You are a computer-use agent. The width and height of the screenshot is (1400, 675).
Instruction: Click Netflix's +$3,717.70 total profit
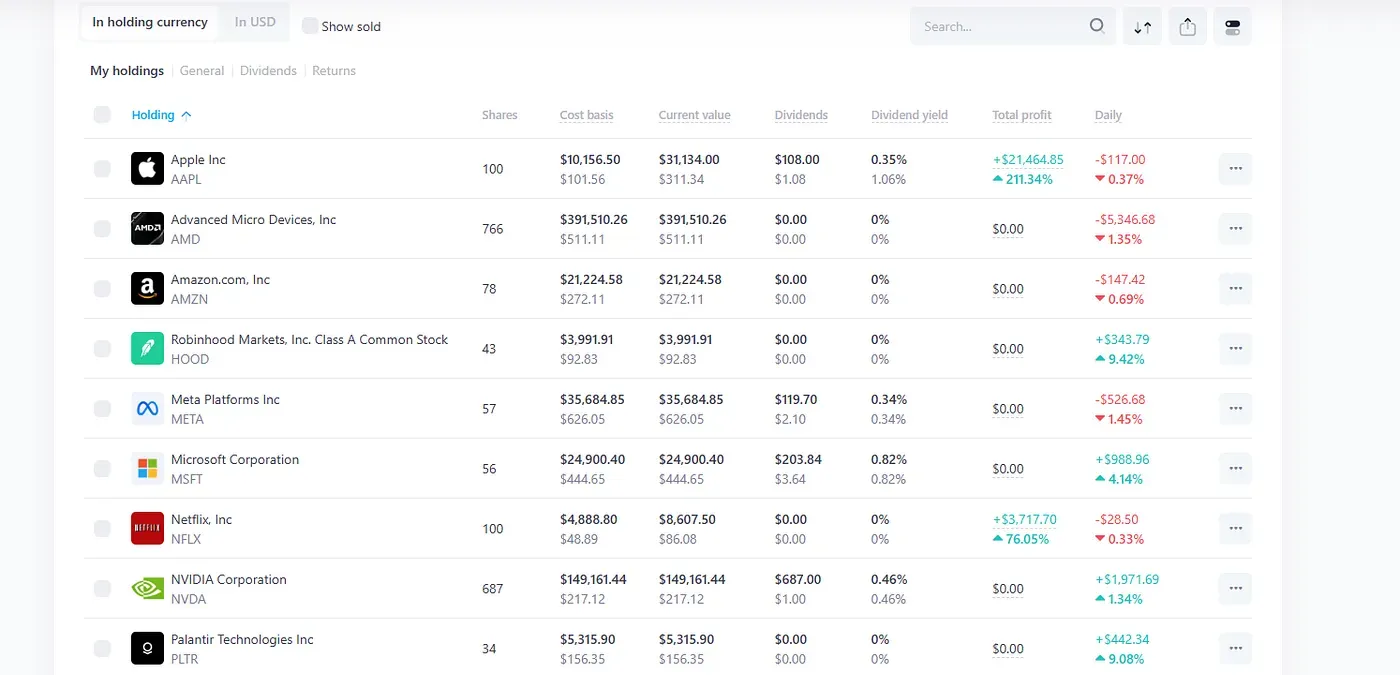point(1024,520)
